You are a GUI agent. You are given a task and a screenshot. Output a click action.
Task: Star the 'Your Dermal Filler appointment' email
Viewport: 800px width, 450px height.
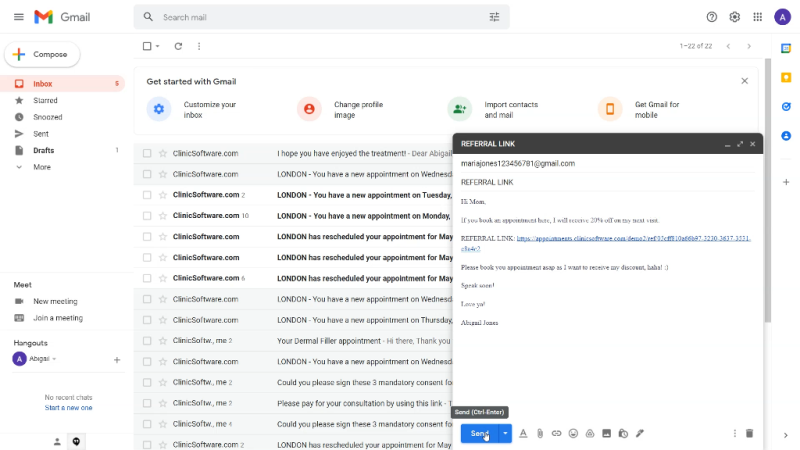[163, 340]
